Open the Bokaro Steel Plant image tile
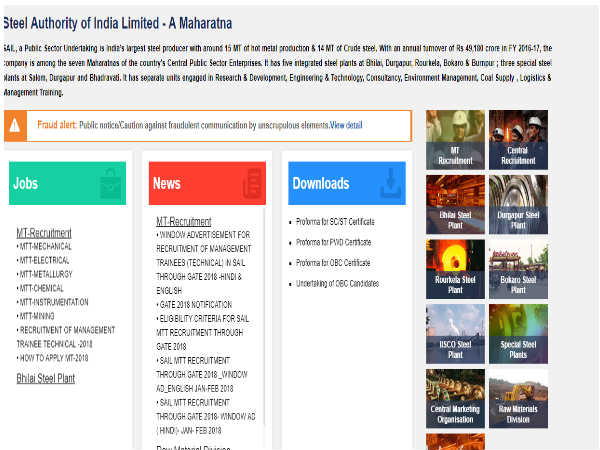Viewport: 600px width, 450px height. point(518,269)
